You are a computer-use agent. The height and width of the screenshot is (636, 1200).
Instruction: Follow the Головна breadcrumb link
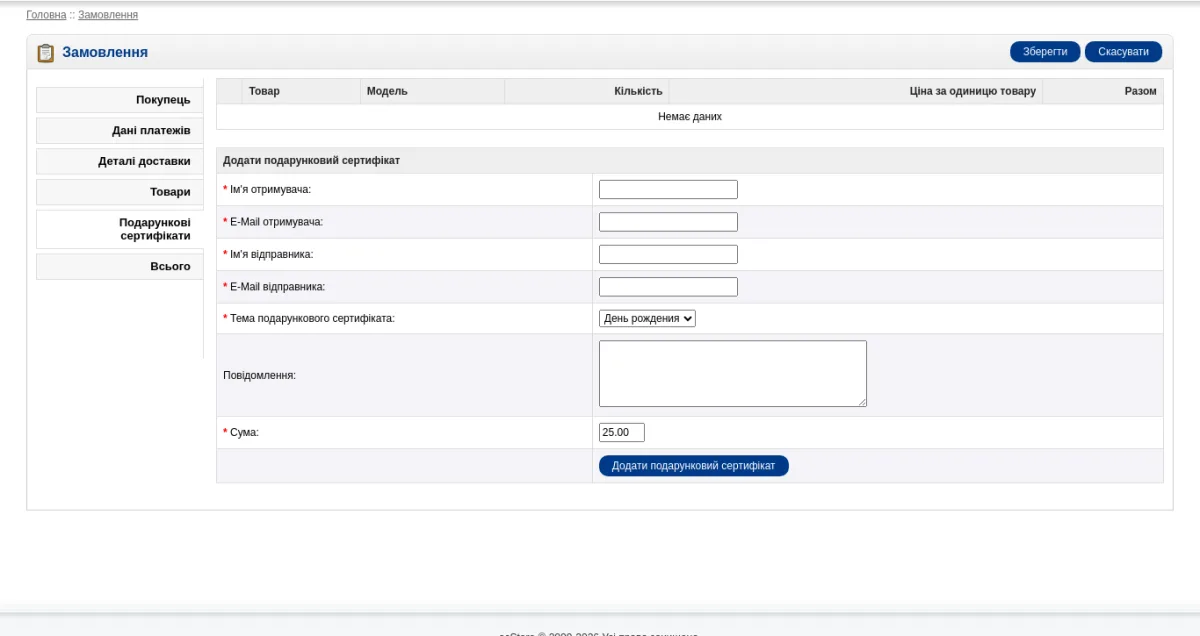click(46, 15)
